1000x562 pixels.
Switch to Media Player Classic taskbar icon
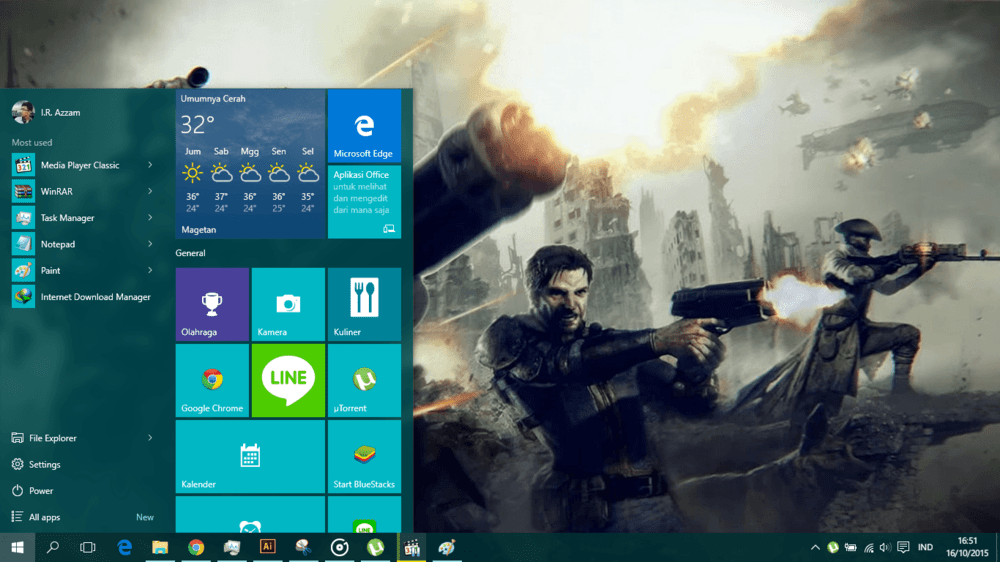tap(411, 547)
